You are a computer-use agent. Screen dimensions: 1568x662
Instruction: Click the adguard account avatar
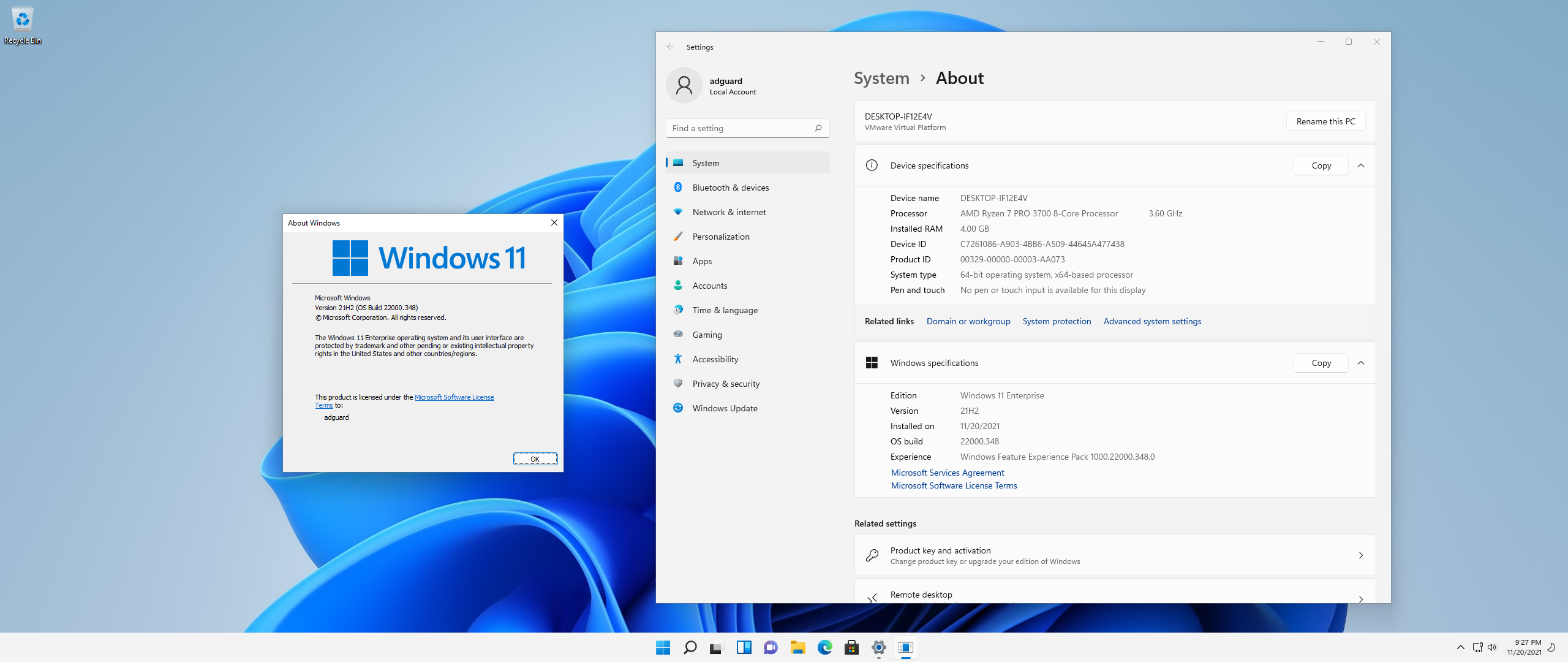[x=684, y=85]
